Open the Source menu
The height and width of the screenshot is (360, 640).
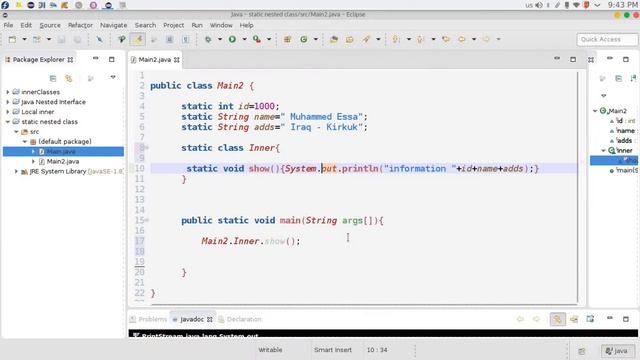50,25
